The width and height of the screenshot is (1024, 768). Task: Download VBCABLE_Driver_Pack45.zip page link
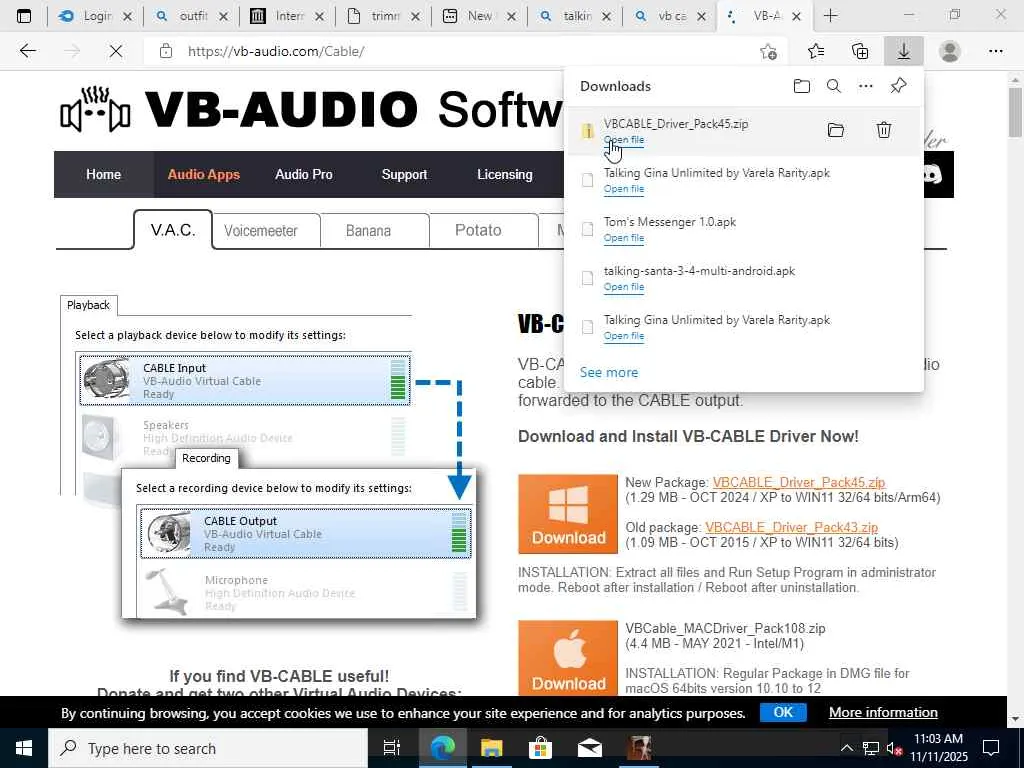(799, 482)
